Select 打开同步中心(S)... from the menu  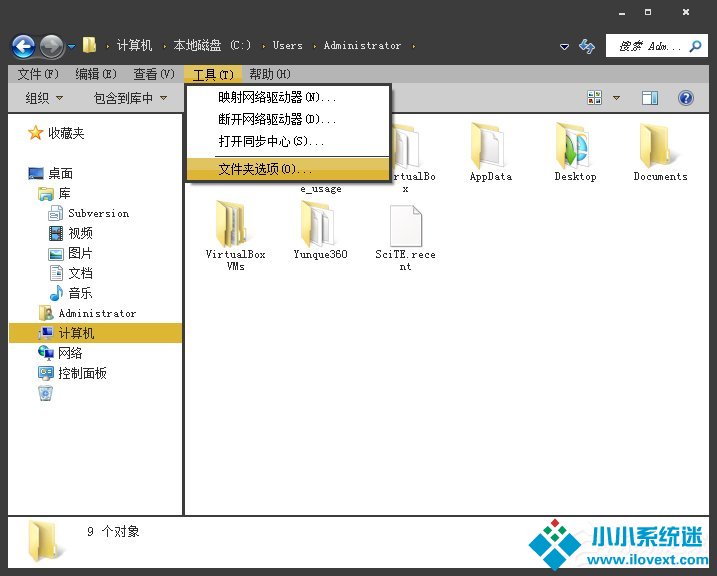pyautogui.click(x=288, y=141)
